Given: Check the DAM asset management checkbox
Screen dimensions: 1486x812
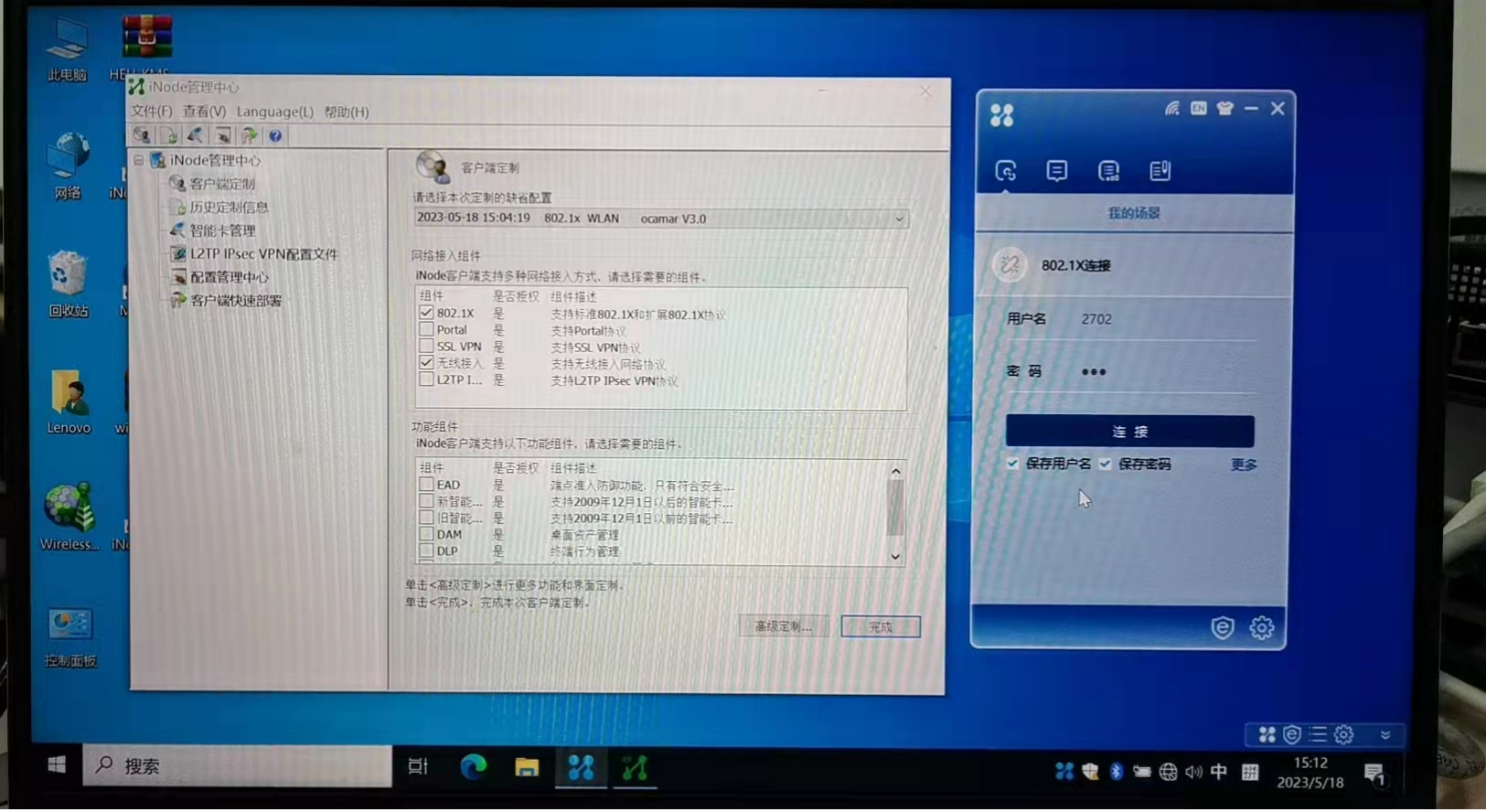Looking at the screenshot, I should (x=426, y=534).
